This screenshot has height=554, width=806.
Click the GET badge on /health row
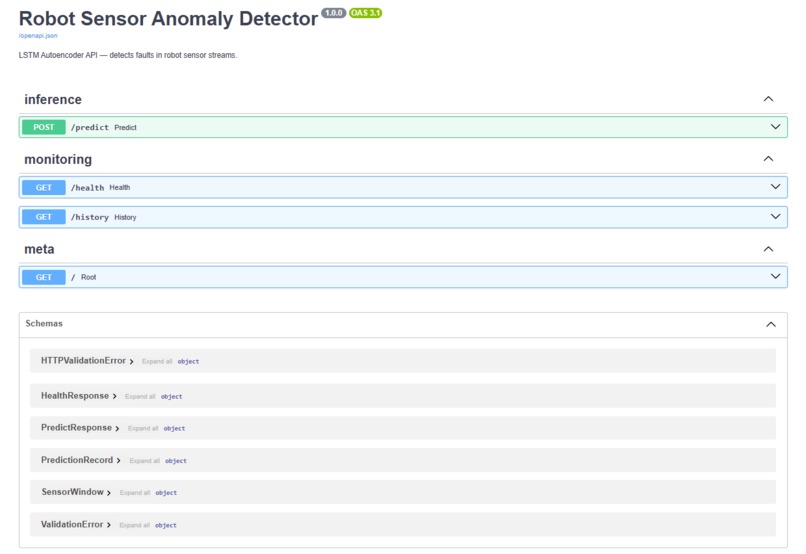44,188
